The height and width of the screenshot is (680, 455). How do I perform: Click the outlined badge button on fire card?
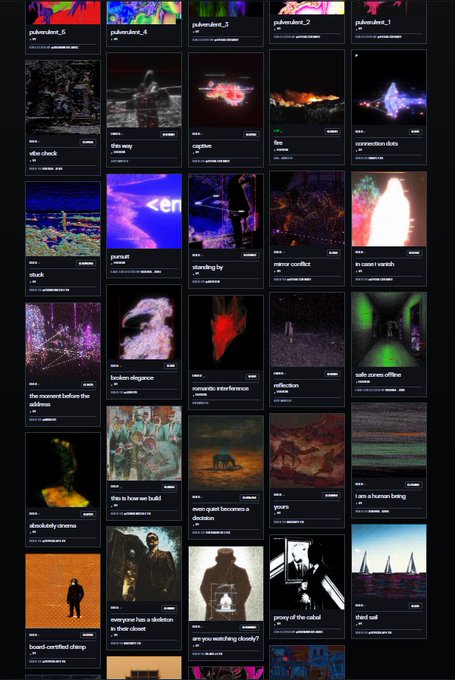click(x=332, y=131)
